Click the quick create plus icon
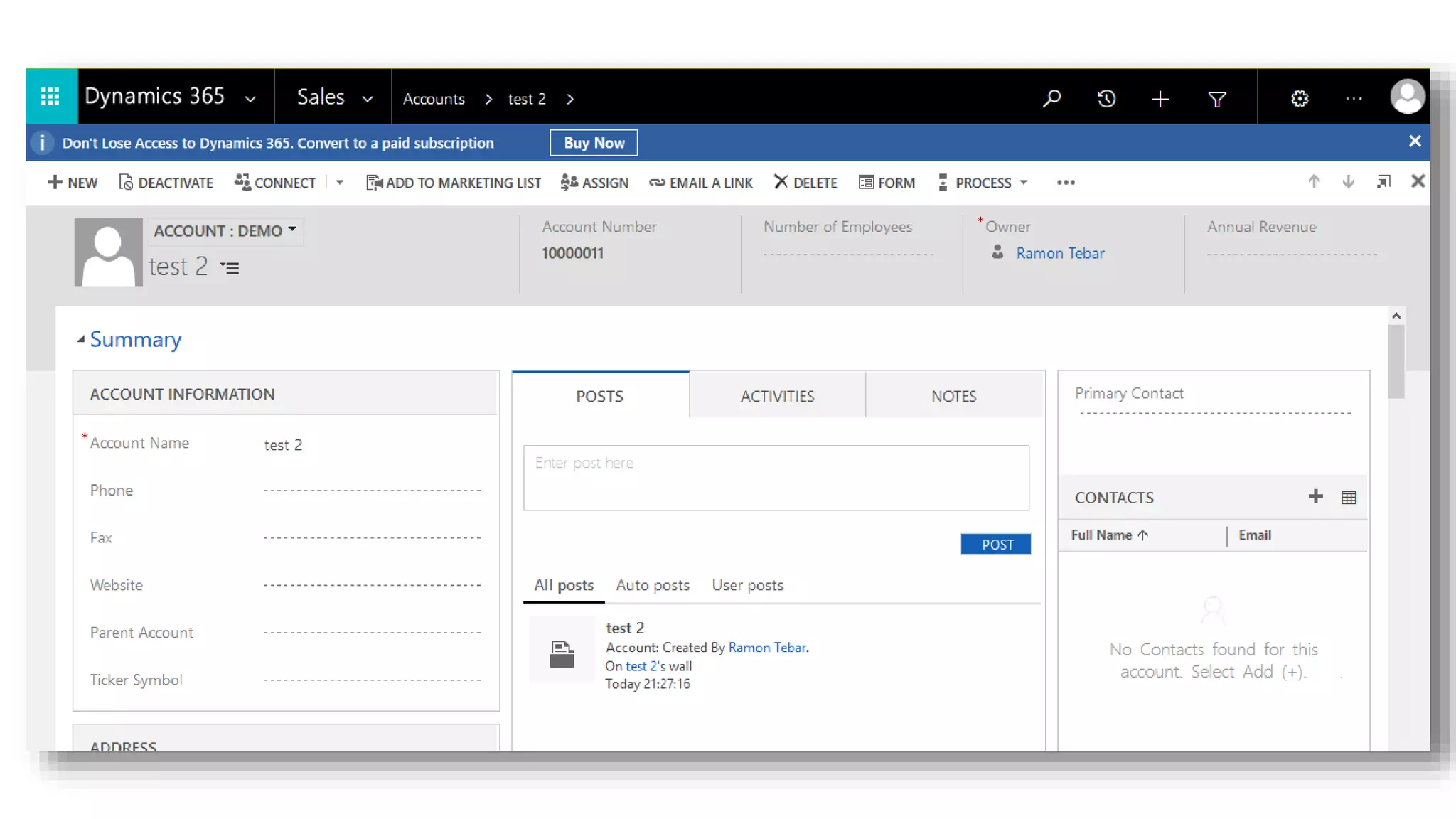 click(x=1160, y=99)
